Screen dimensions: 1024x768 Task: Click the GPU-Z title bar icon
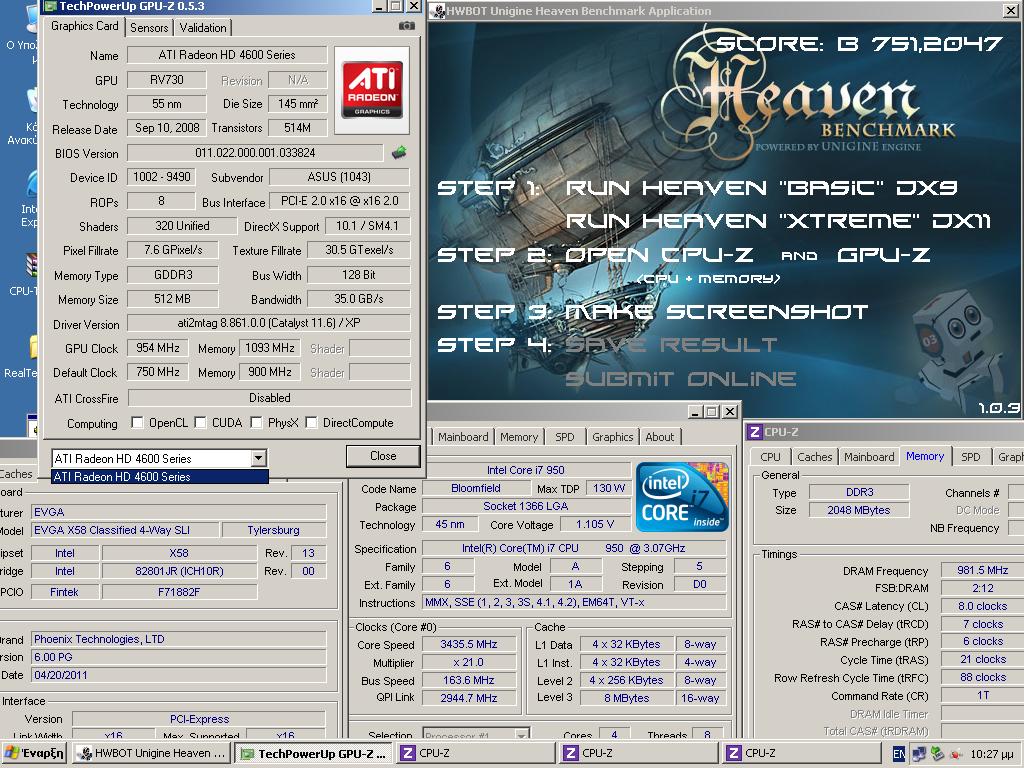tap(50, 7)
